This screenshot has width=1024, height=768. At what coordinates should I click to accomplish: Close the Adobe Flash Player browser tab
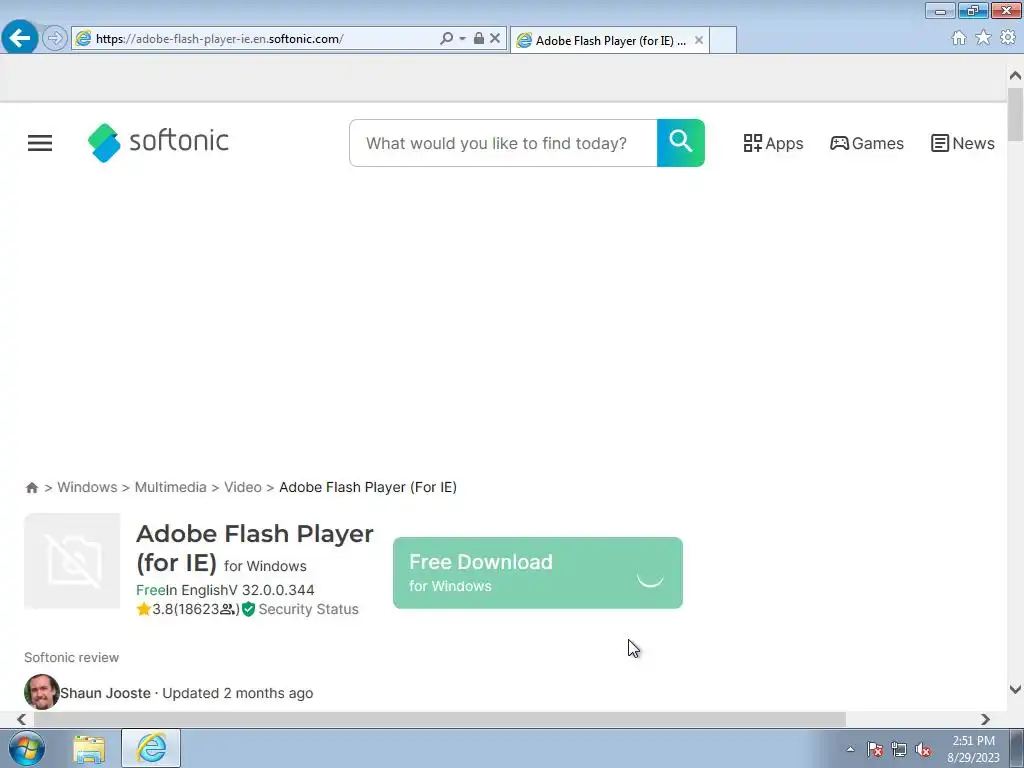coord(699,40)
